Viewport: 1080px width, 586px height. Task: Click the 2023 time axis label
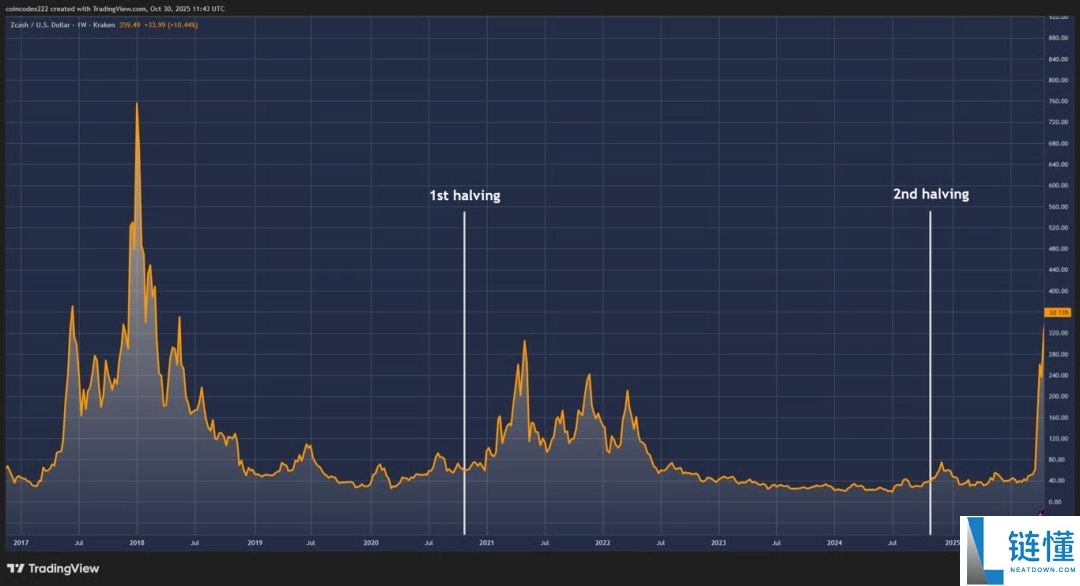tap(718, 543)
